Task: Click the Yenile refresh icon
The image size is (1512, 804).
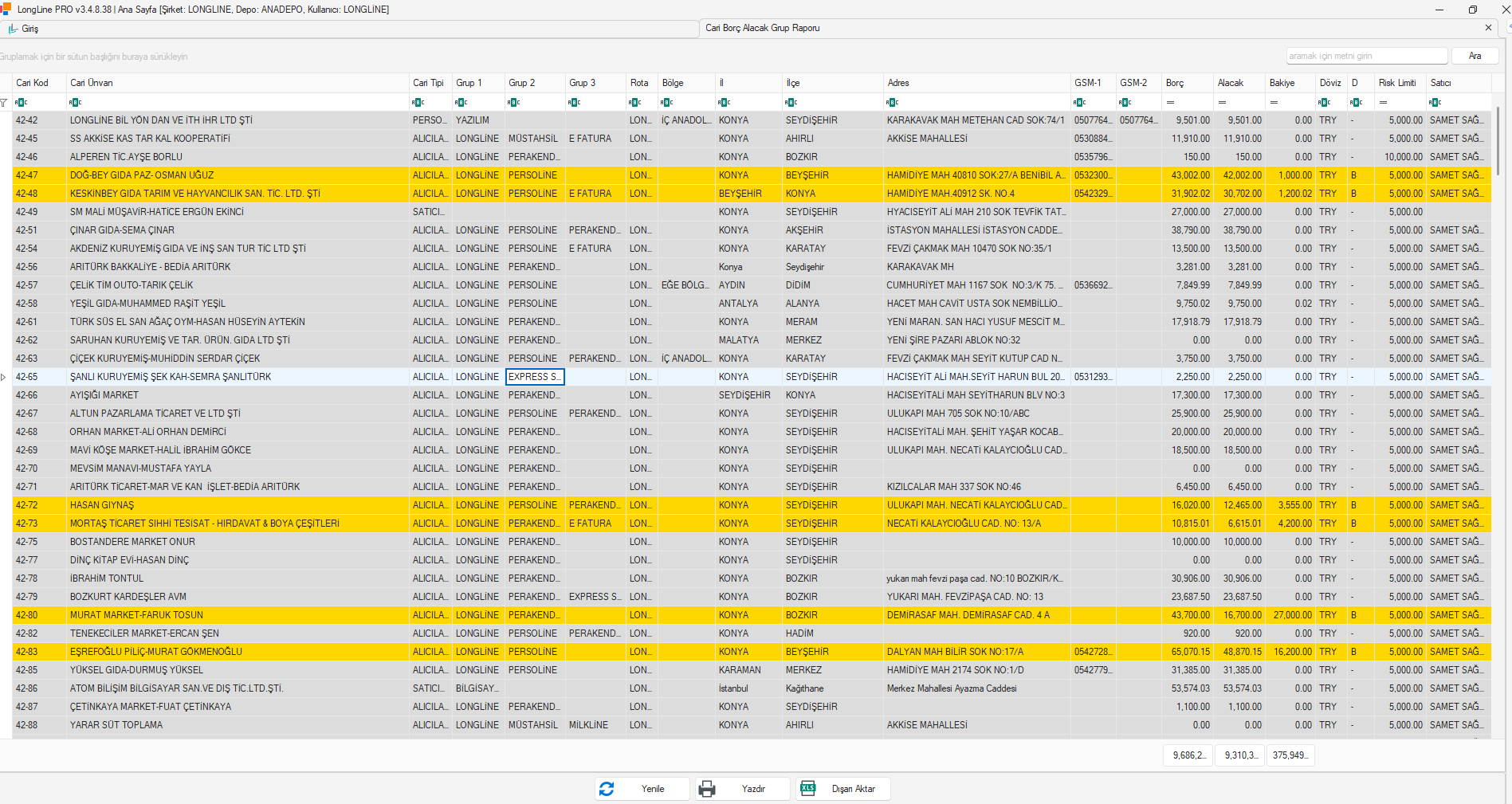Action: (x=607, y=789)
